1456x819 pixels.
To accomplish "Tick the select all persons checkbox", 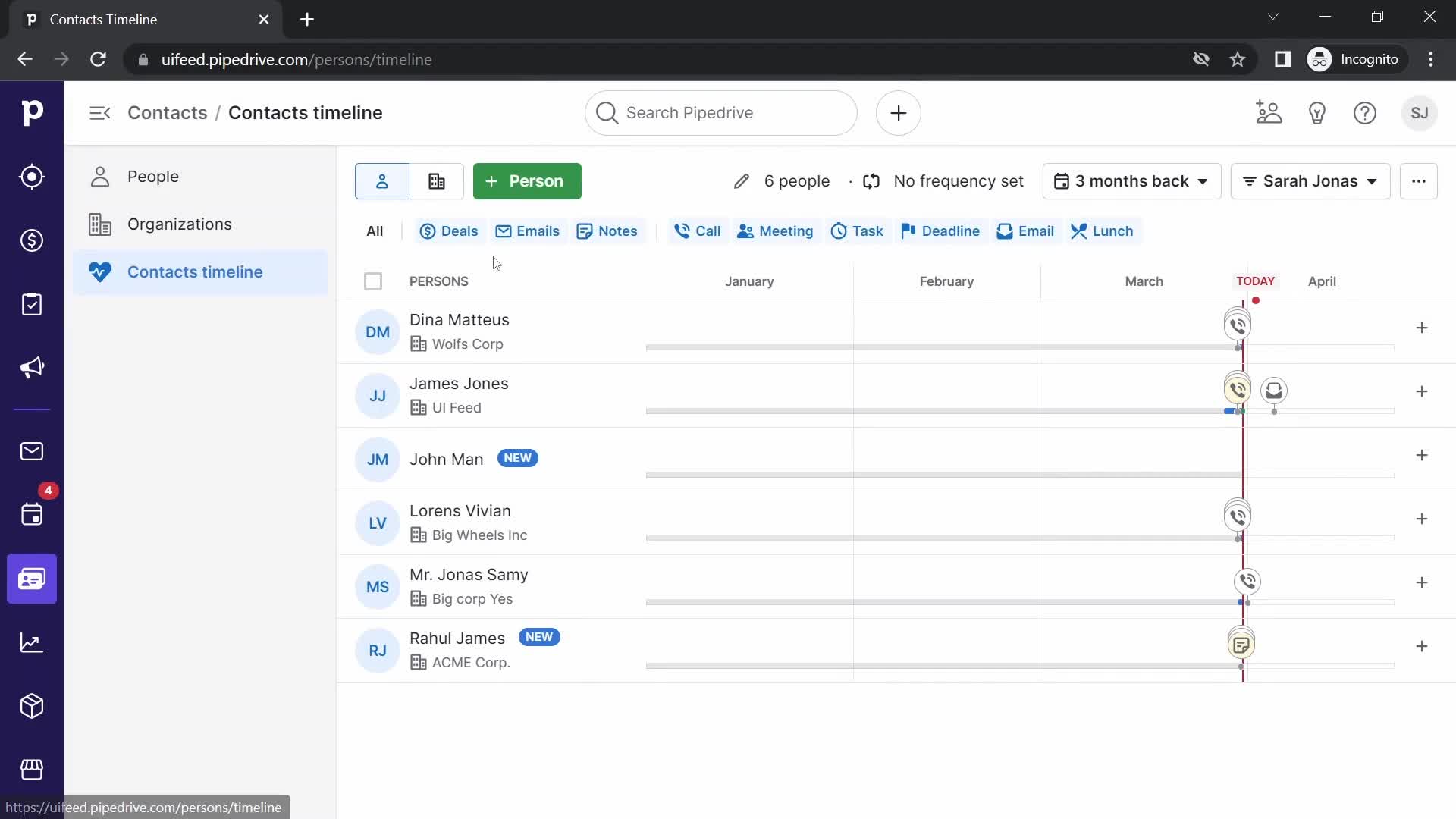I will pyautogui.click(x=373, y=281).
